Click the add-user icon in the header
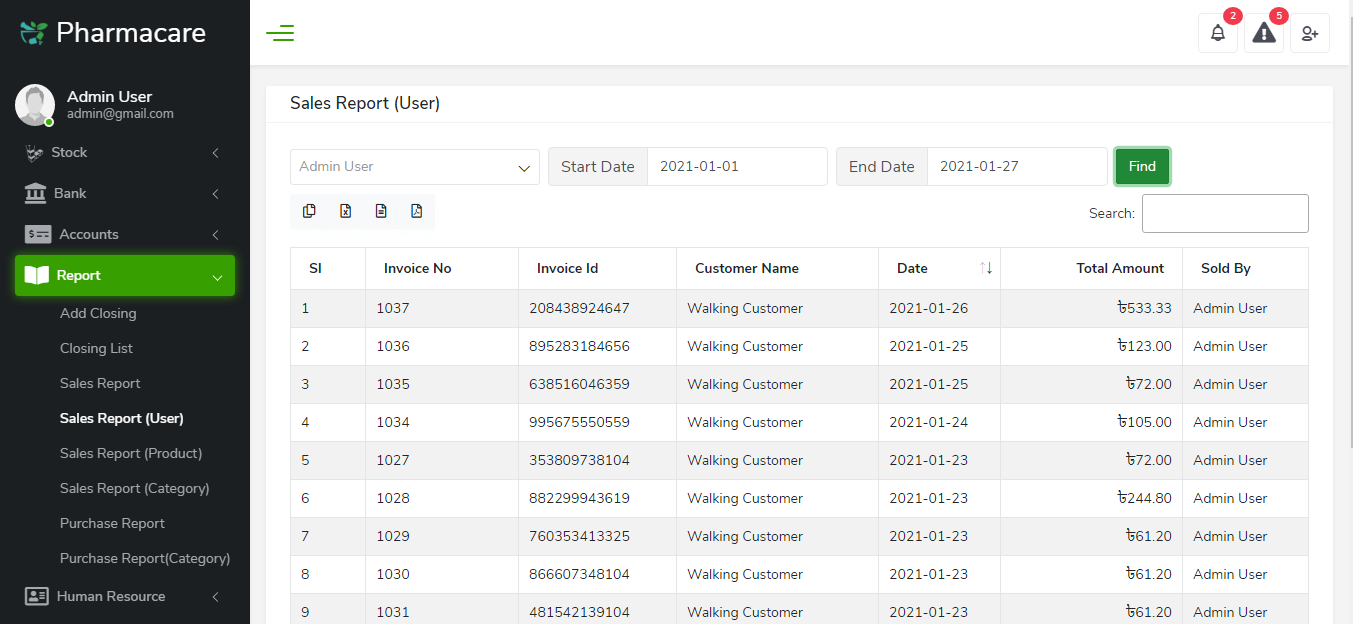The height and width of the screenshot is (624, 1353). click(x=1309, y=33)
